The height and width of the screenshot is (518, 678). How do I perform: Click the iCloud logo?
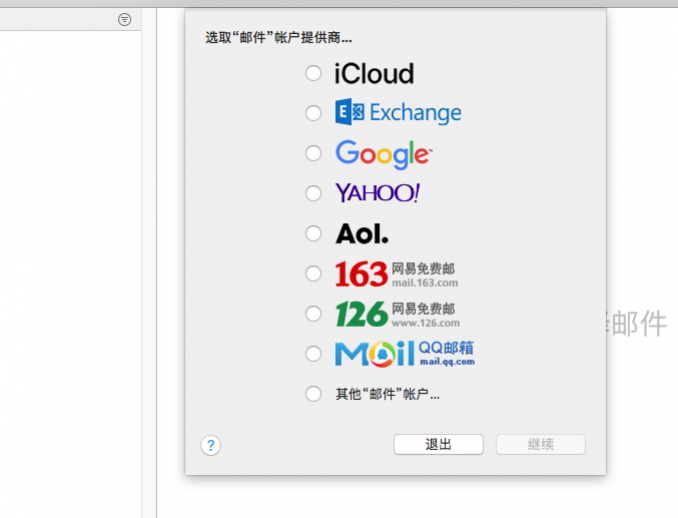pos(374,73)
